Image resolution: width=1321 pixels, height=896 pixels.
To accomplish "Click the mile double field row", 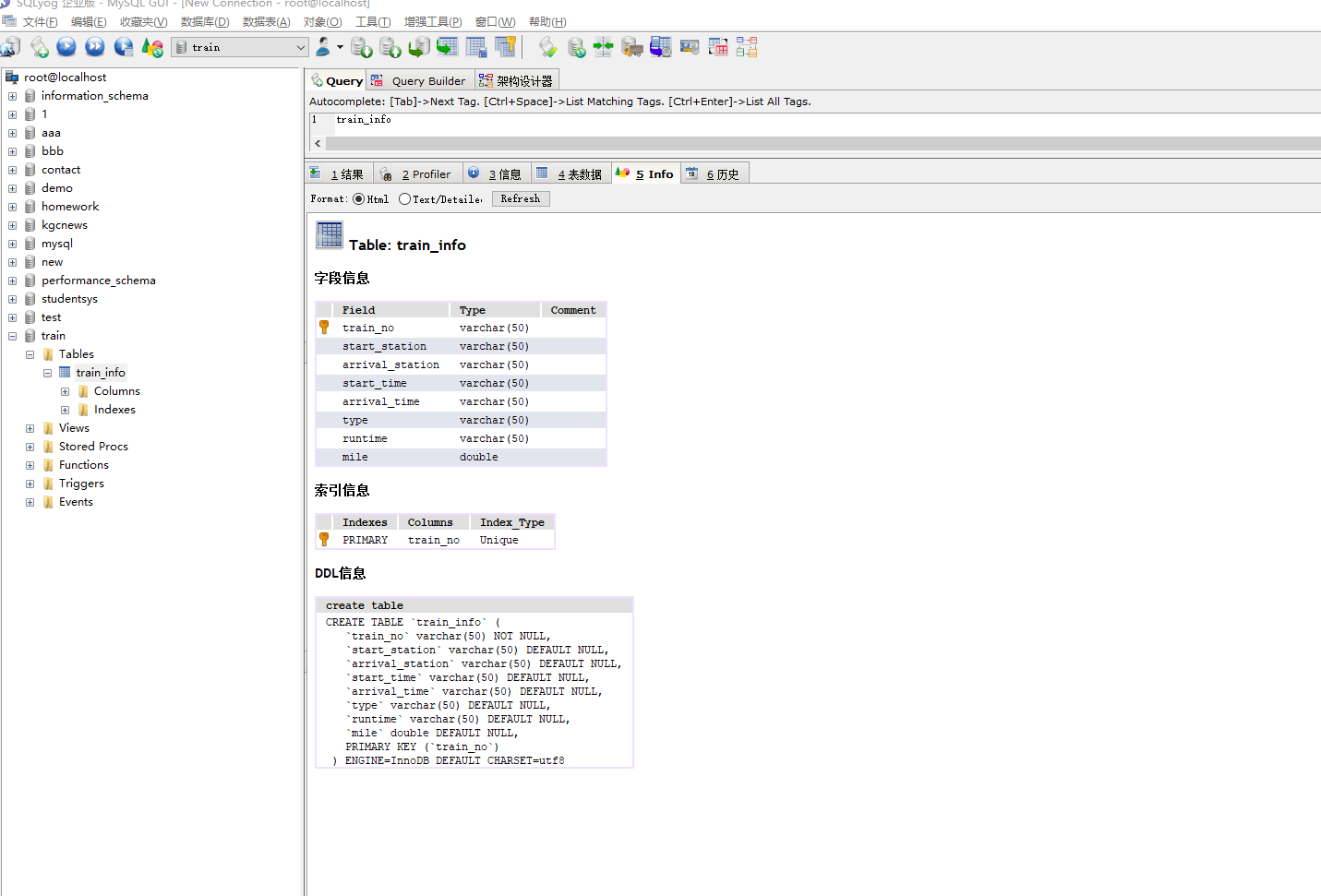I will [x=461, y=458].
